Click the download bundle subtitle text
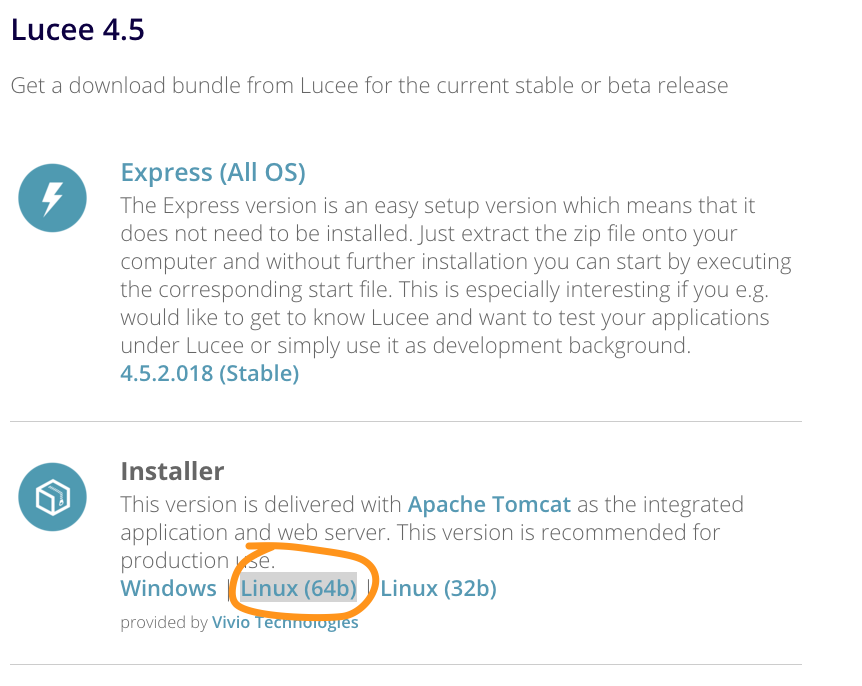Viewport: 862px width, 686px height. click(369, 86)
